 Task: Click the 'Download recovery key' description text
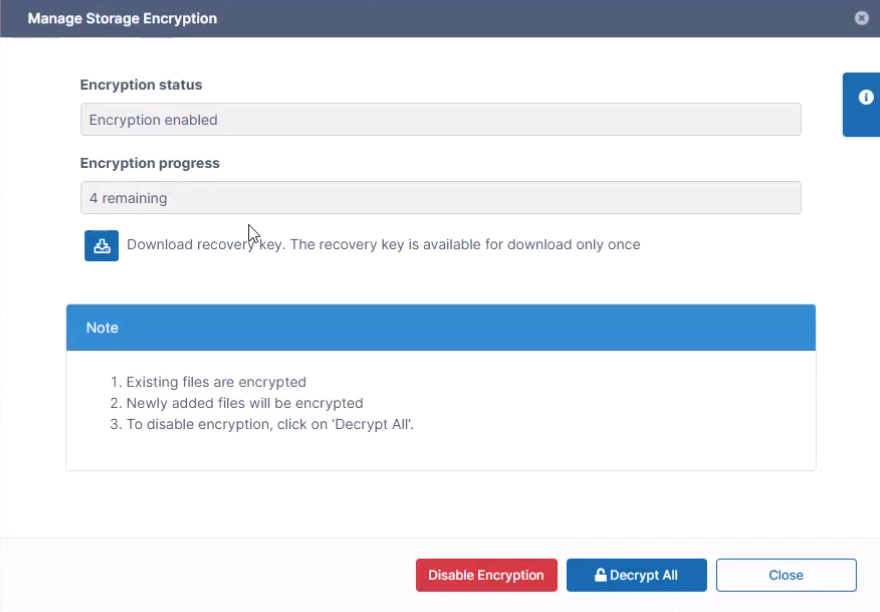tap(383, 244)
